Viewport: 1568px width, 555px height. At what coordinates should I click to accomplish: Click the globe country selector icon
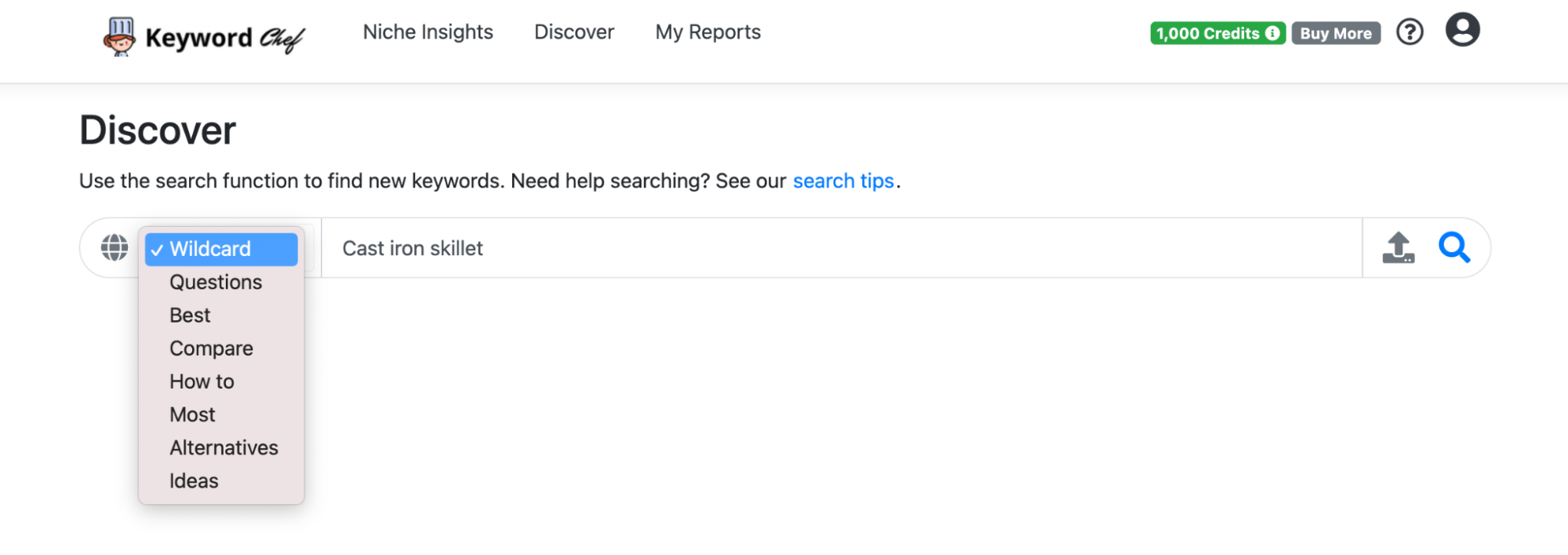coord(115,247)
